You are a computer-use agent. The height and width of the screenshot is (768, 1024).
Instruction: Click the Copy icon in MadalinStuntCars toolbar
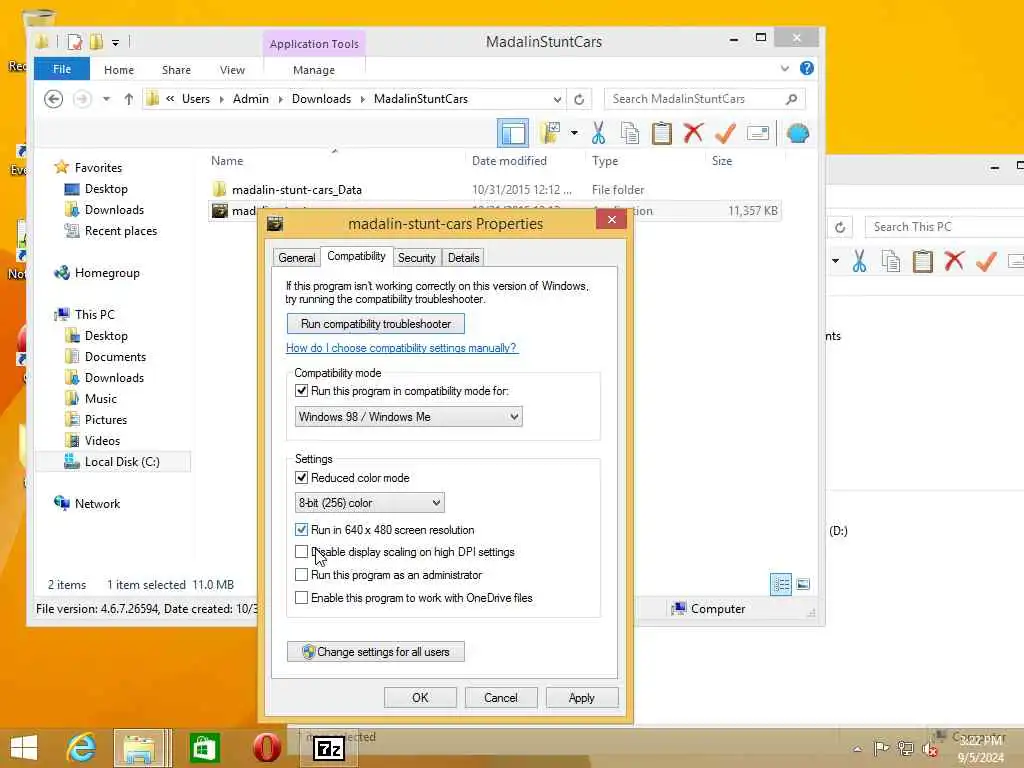630,133
